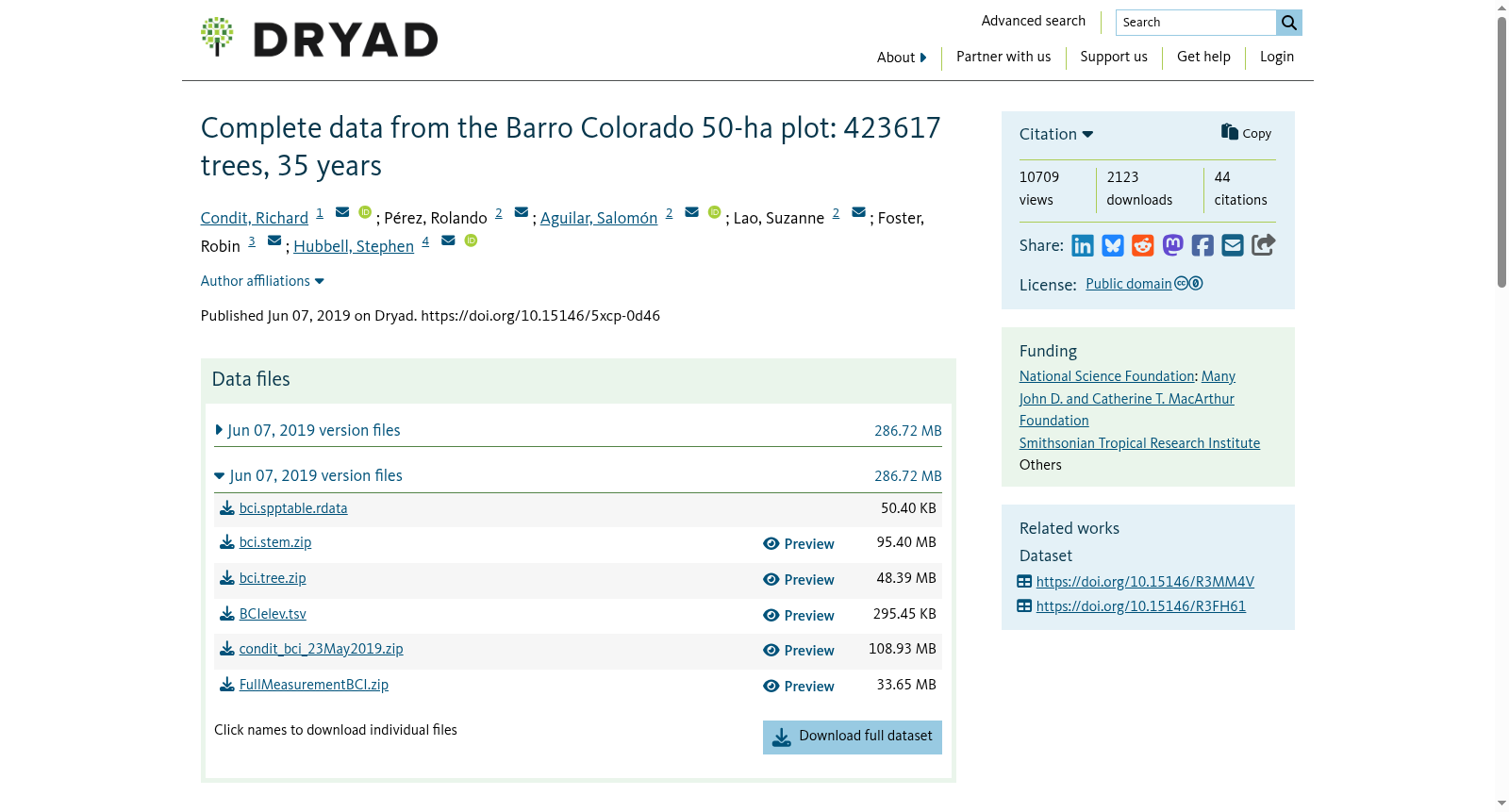Click dataset table icon beside R3MM4V link
This screenshot has width=1509, height=812.
click(1024, 582)
